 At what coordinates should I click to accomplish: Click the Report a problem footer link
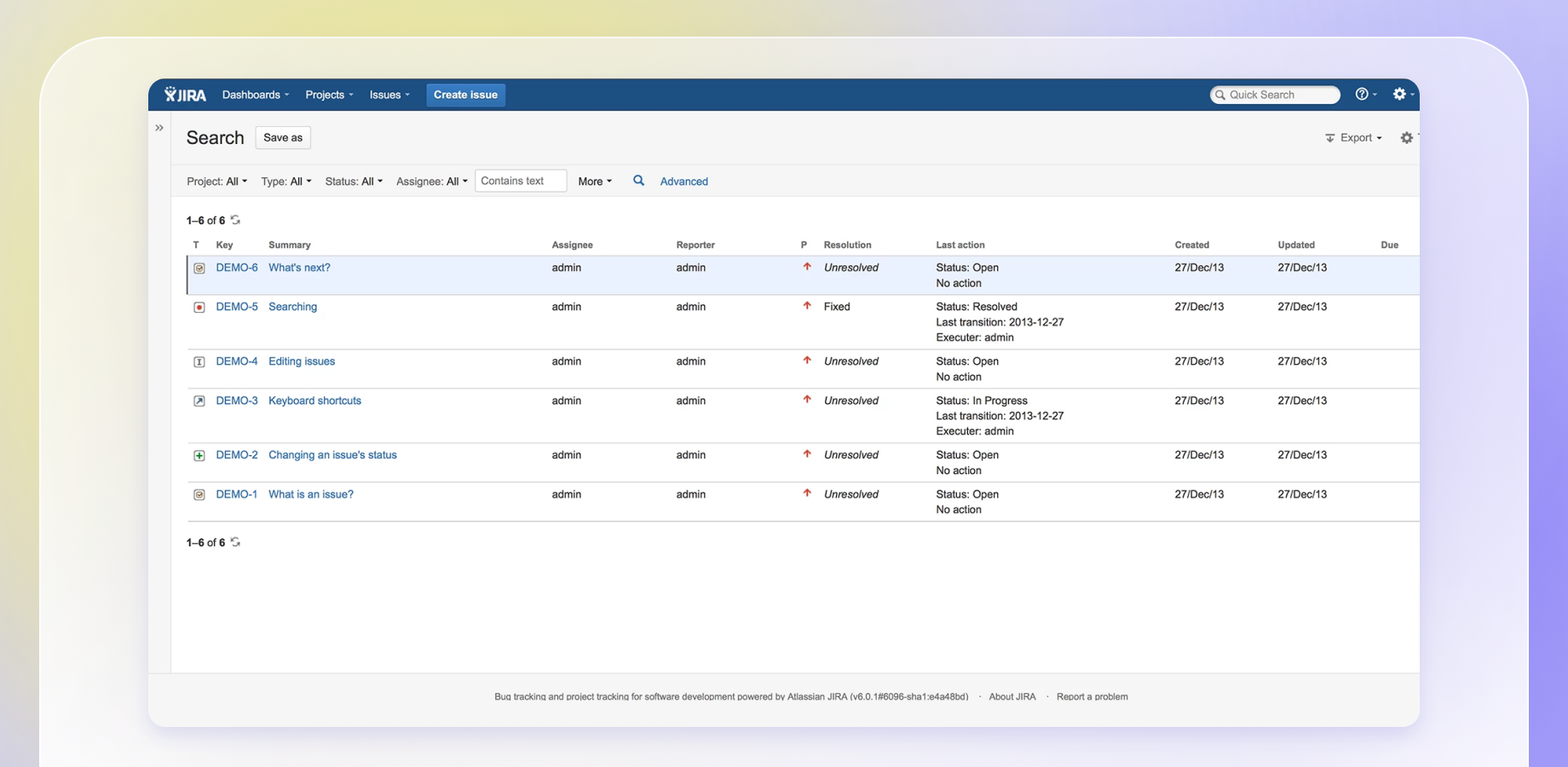pos(1092,696)
